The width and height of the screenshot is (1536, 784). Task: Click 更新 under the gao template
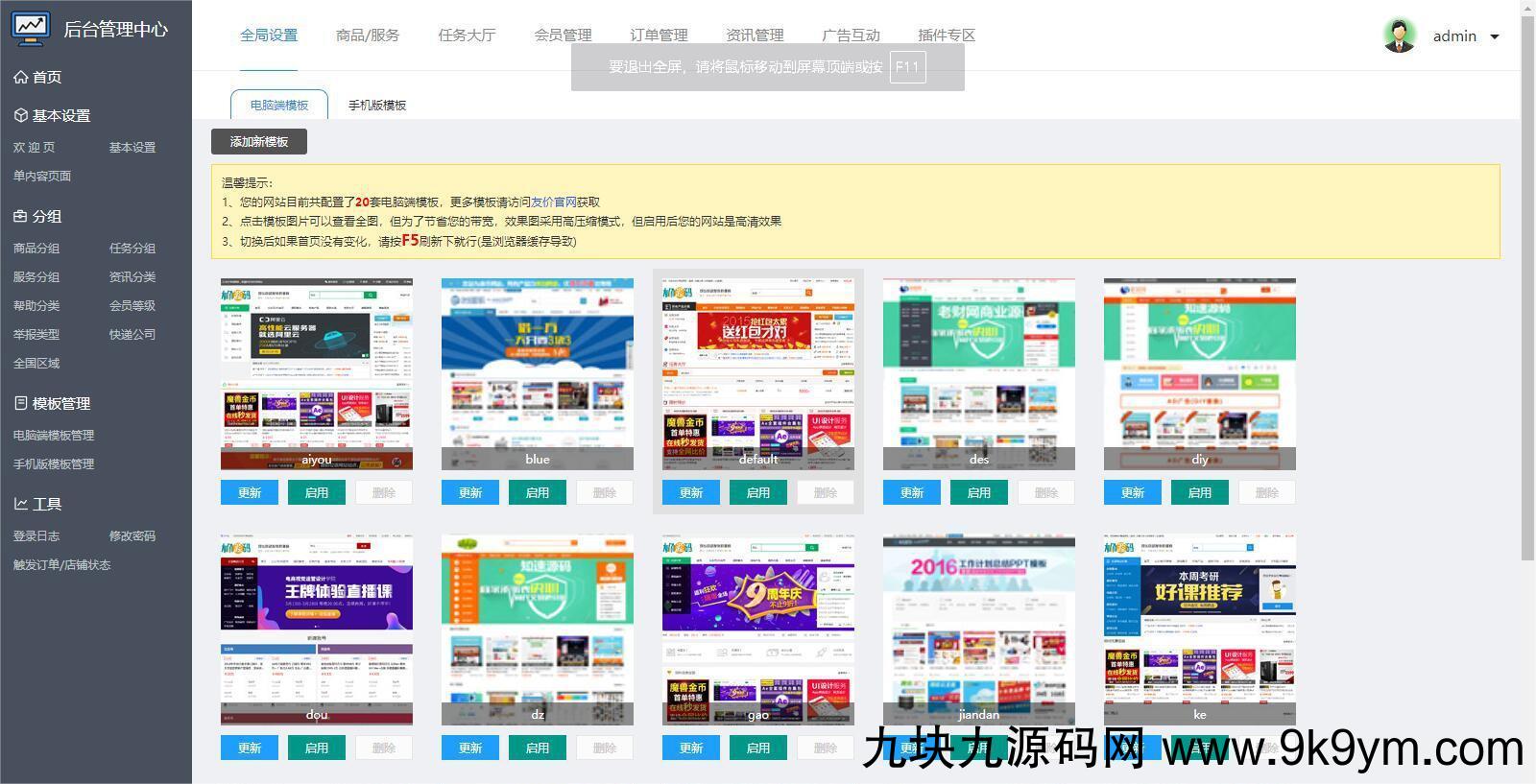click(x=691, y=748)
